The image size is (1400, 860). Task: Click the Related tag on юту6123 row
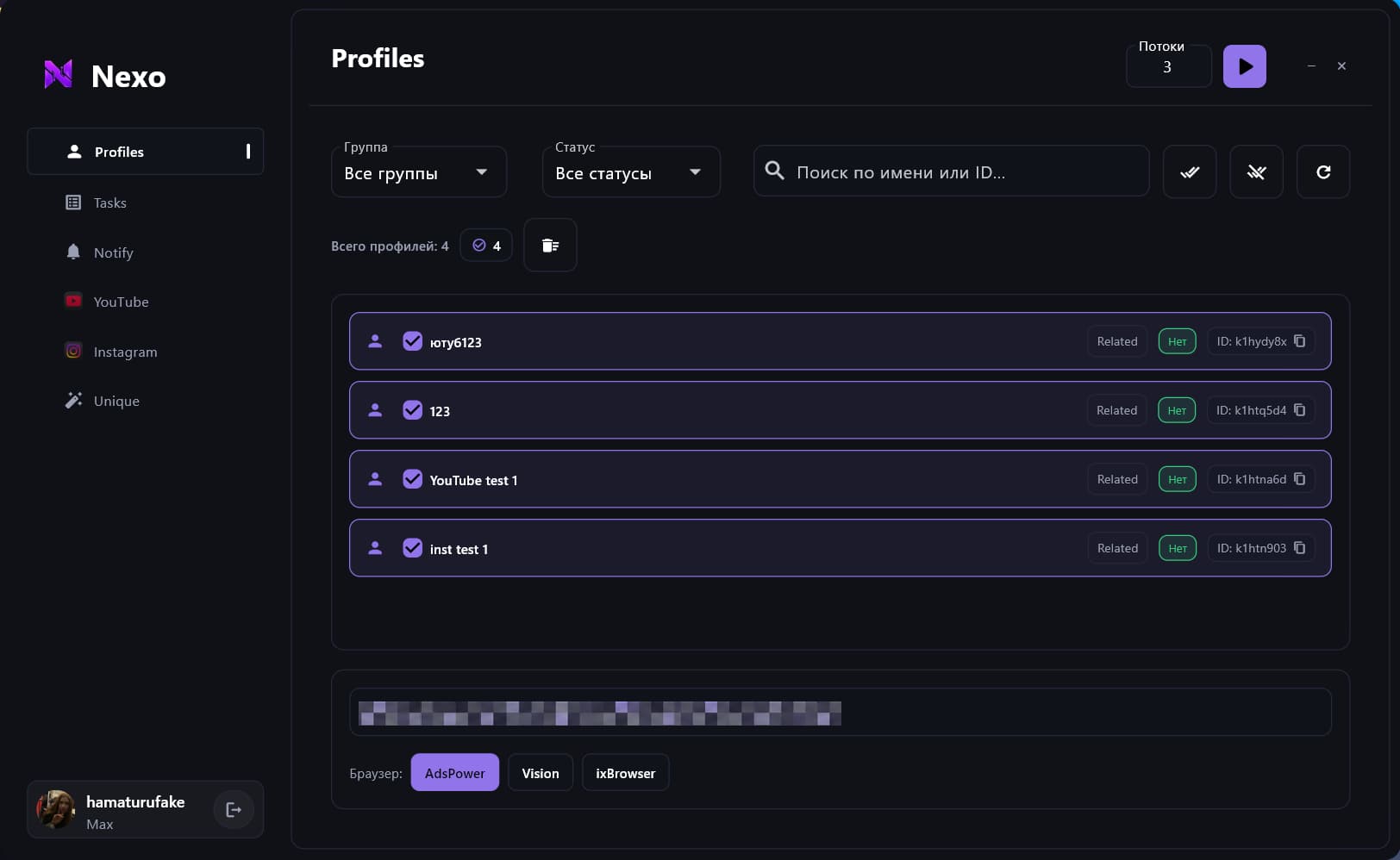[1117, 341]
